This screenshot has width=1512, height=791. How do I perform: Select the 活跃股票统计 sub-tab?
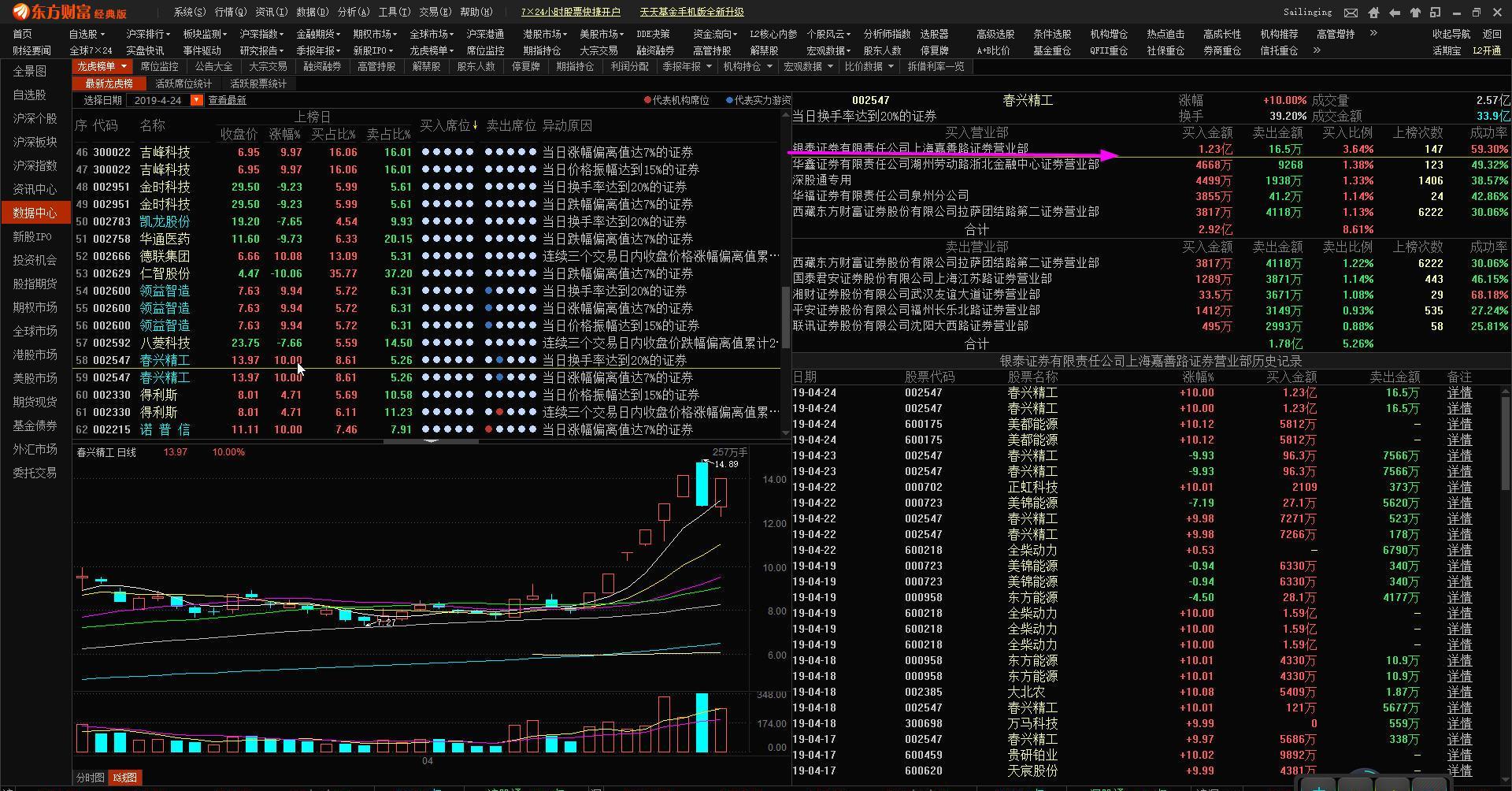pyautogui.click(x=258, y=84)
